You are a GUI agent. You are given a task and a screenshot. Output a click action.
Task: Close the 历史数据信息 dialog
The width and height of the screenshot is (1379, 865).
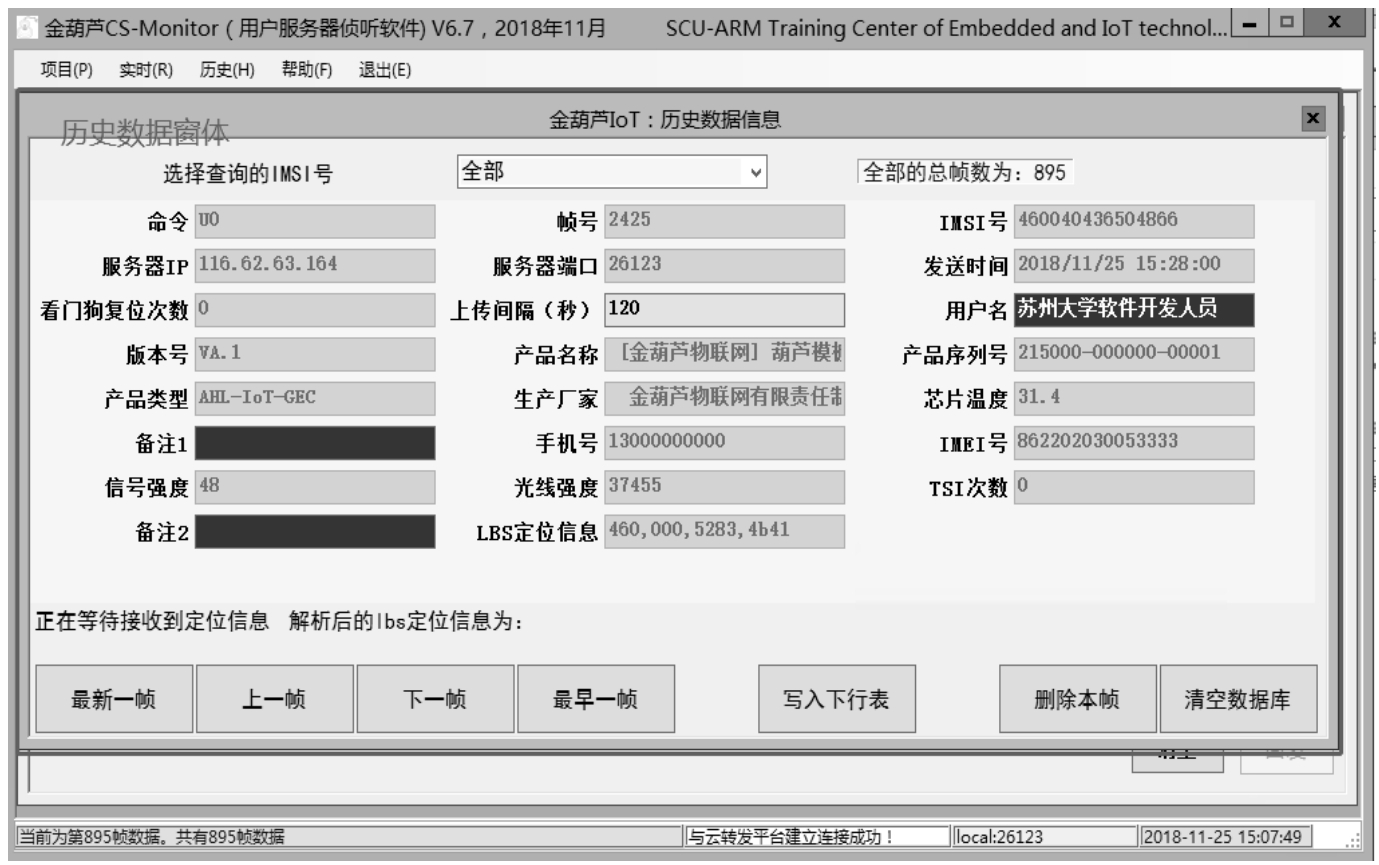(1314, 119)
